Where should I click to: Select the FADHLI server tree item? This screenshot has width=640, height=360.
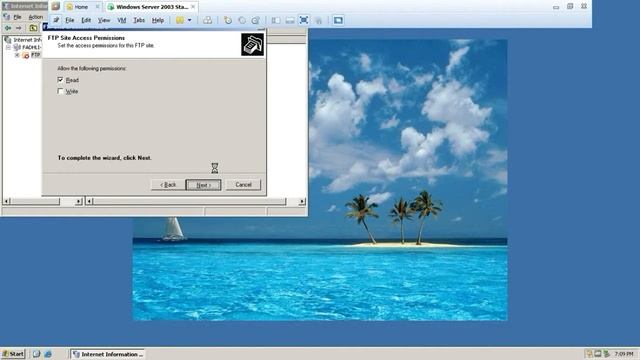[x=31, y=47]
